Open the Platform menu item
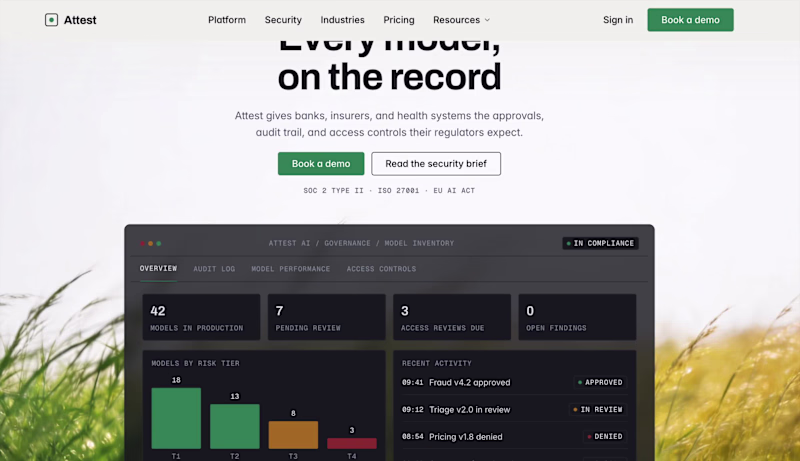Screen dimensions: 800x461 (227, 20)
